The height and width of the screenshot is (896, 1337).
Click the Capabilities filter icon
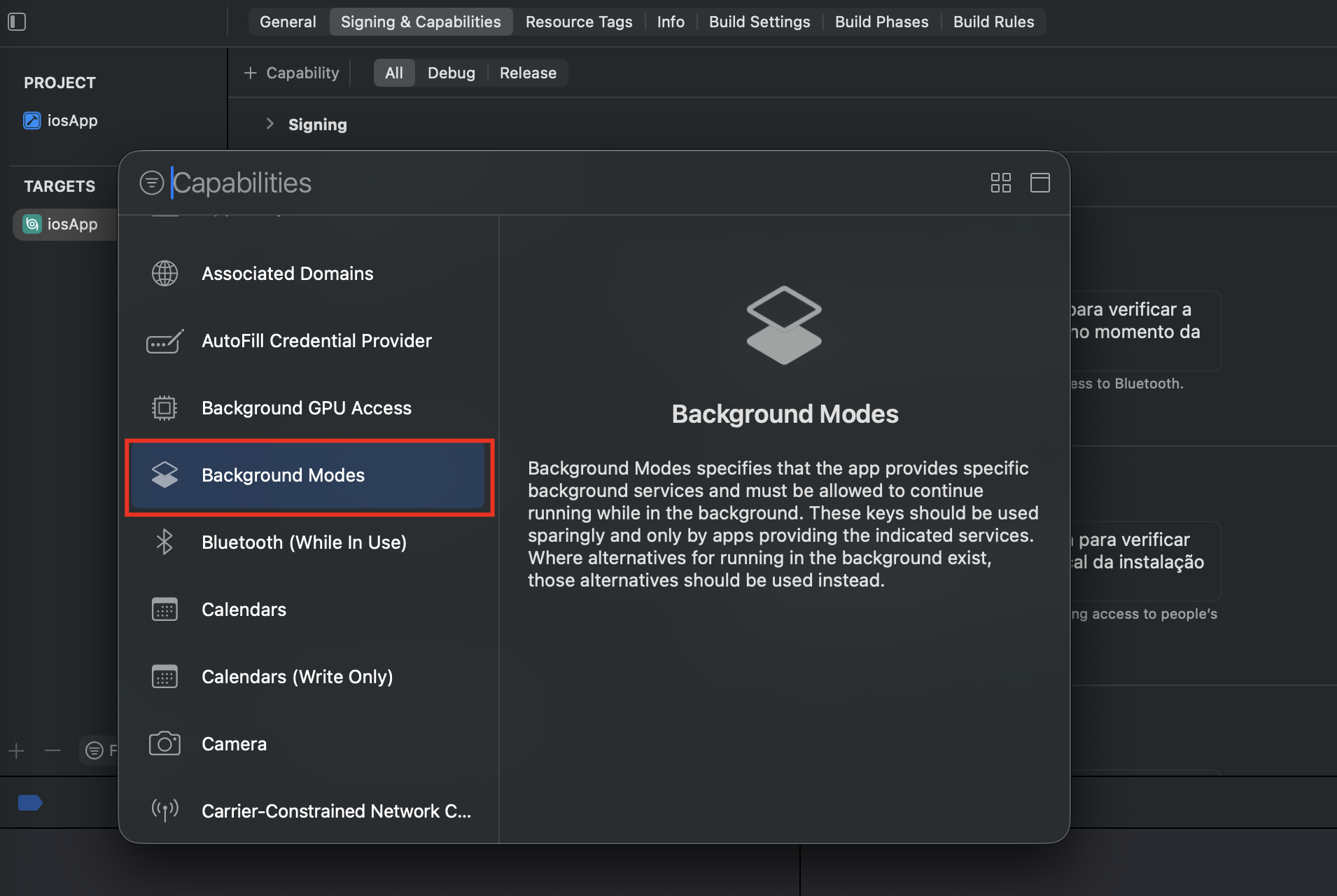151,183
